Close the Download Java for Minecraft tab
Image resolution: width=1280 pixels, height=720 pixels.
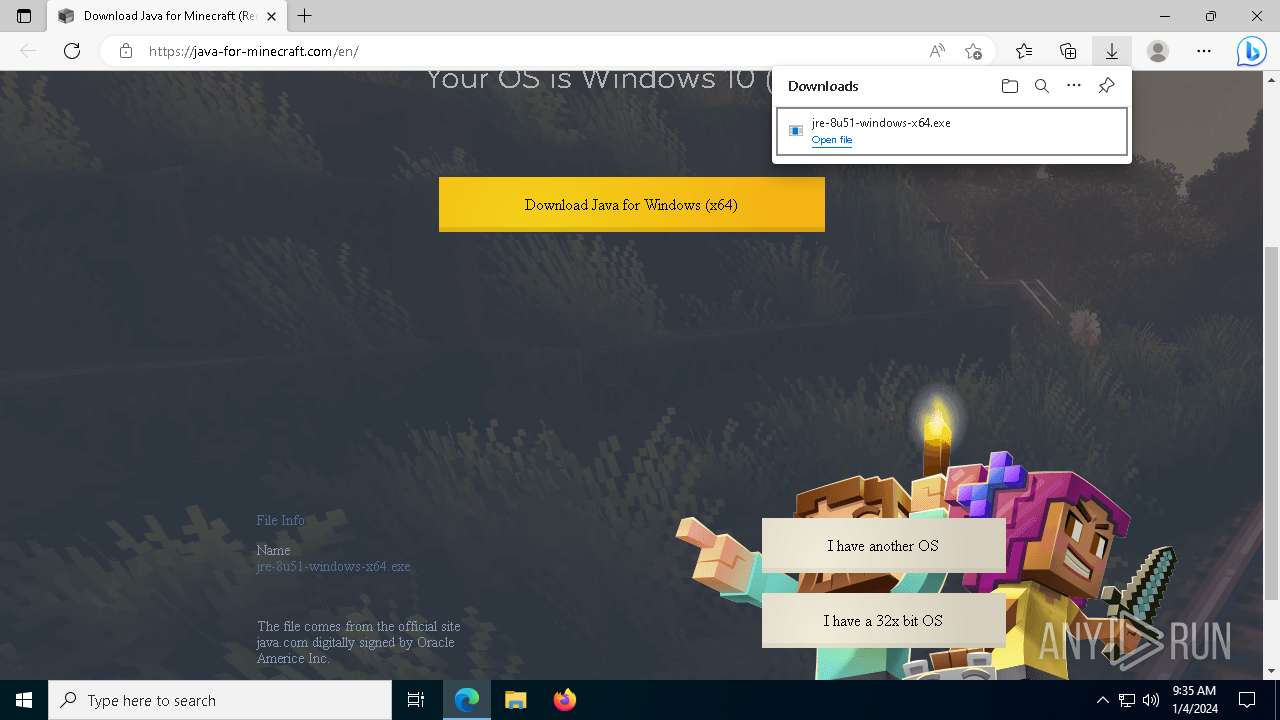pos(271,16)
